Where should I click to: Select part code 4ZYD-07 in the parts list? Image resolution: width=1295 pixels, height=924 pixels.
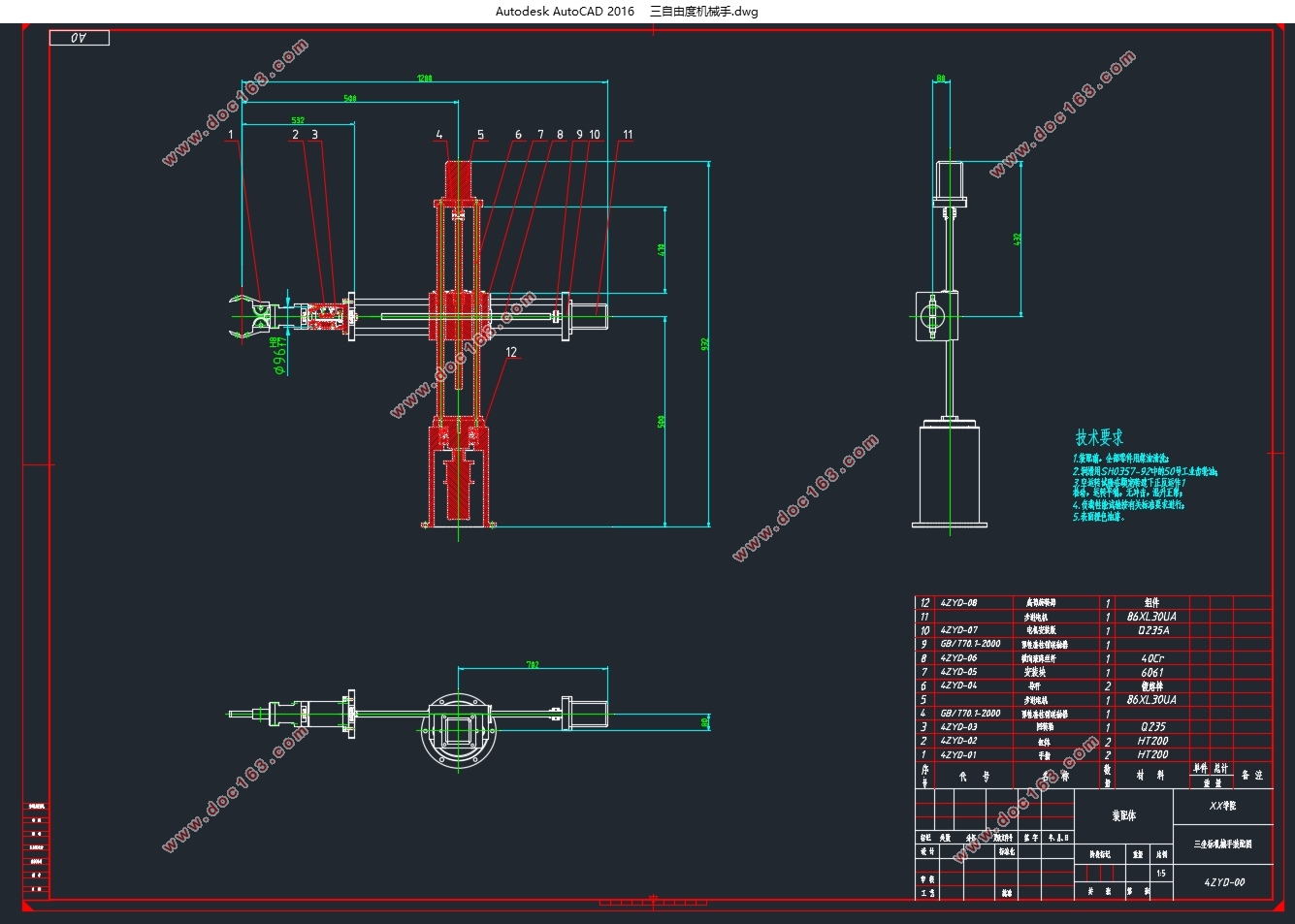coord(958,630)
